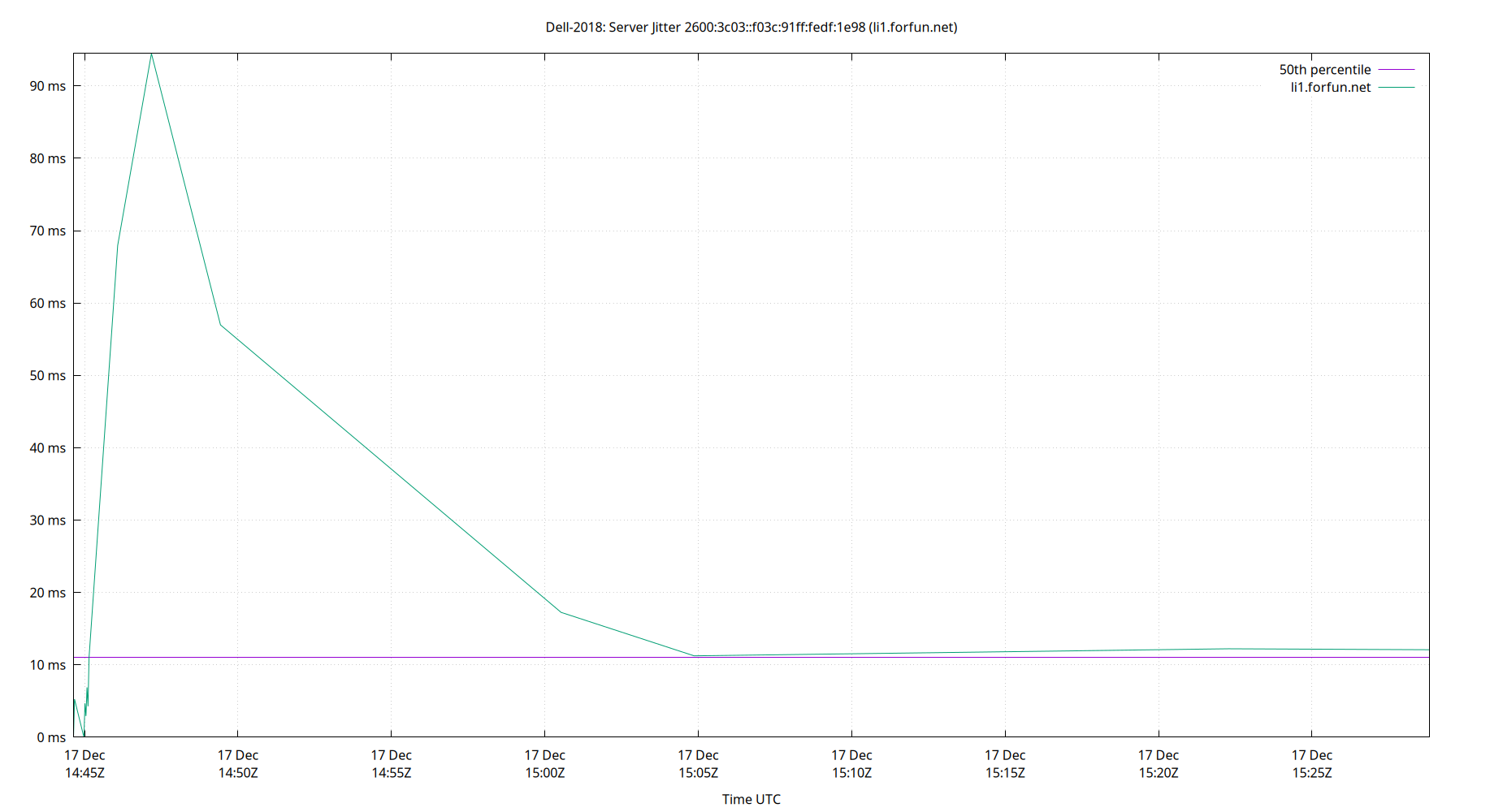Select the 15:00Z tick label
Image resolution: width=1503 pixels, height=812 pixels.
546,773
